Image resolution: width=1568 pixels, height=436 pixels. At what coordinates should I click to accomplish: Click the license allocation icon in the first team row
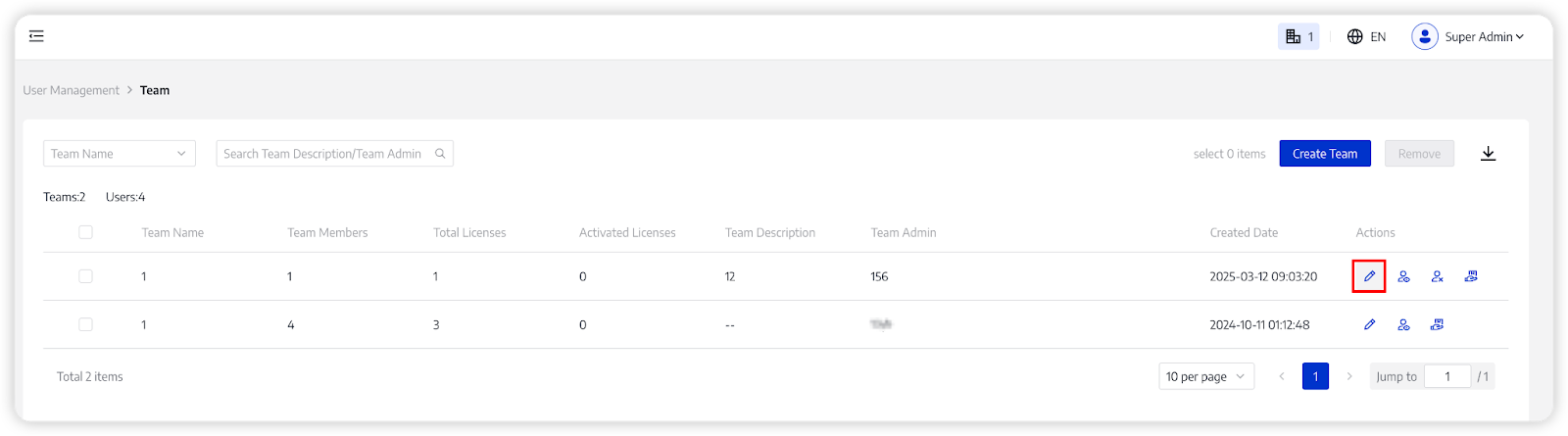click(x=1471, y=276)
